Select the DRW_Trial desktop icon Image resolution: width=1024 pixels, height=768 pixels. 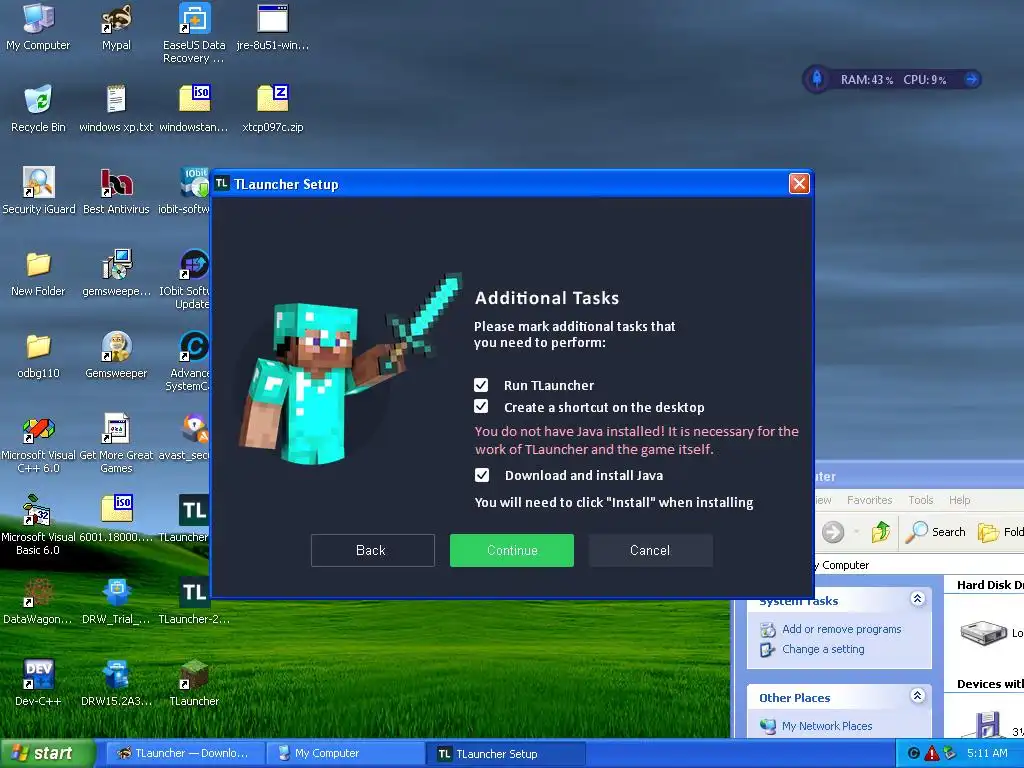tap(116, 601)
